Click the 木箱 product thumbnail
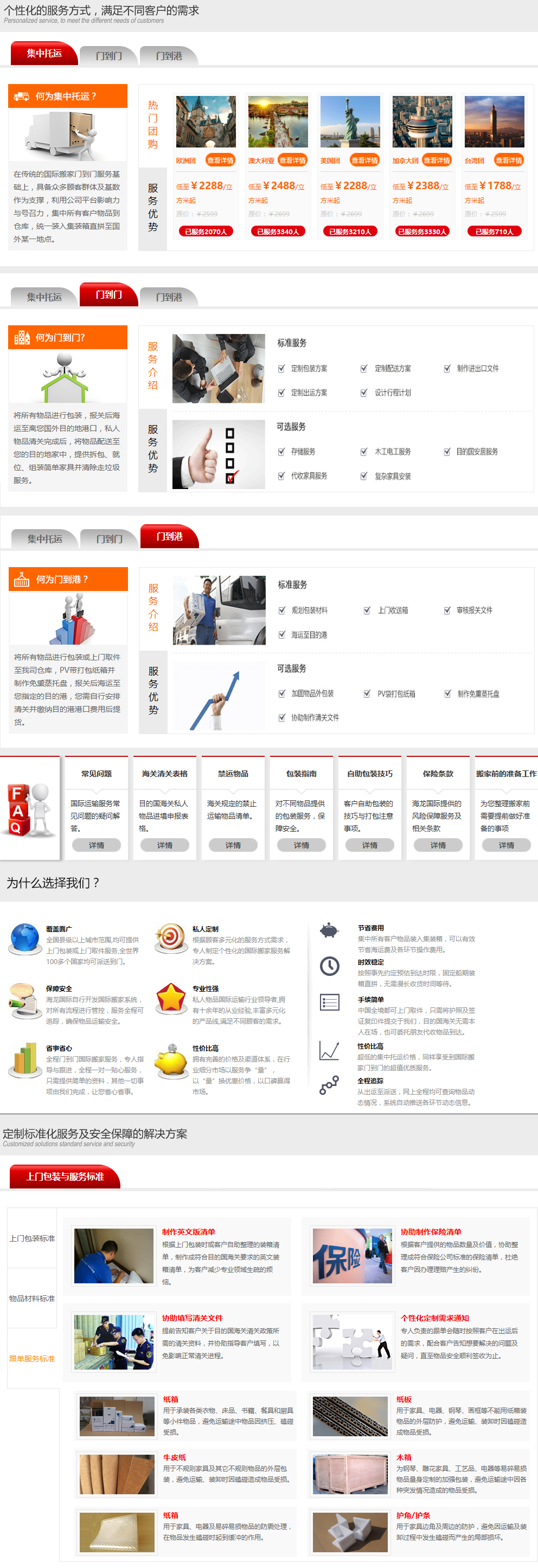Image resolution: width=538 pixels, height=1568 pixels. (350, 1475)
